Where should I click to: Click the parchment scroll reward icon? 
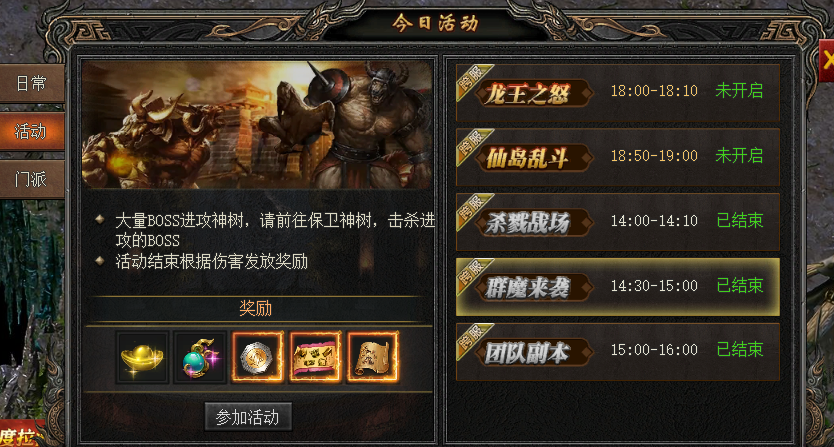(x=372, y=357)
